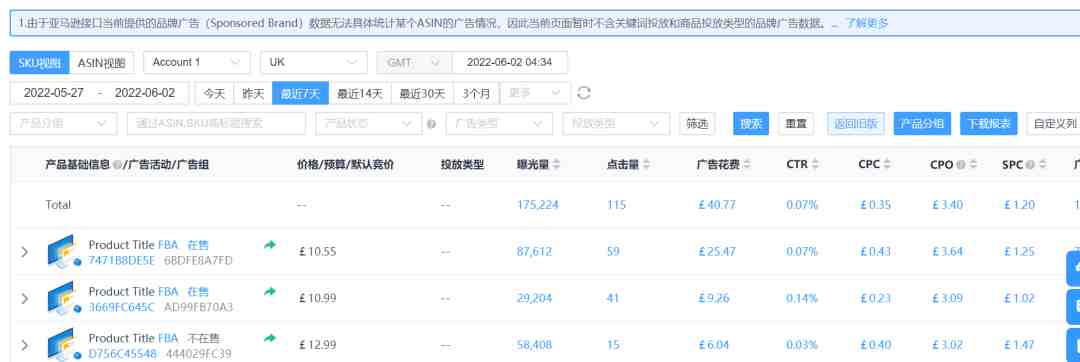Viewport: 1080px width, 362px height.
Task: Click green share arrow on £10.55 product row
Action: point(270,244)
